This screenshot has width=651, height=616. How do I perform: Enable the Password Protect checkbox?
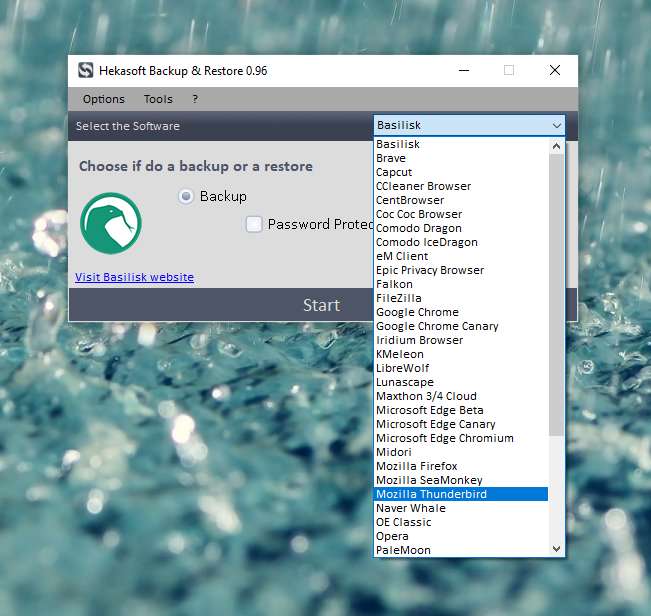pos(254,224)
